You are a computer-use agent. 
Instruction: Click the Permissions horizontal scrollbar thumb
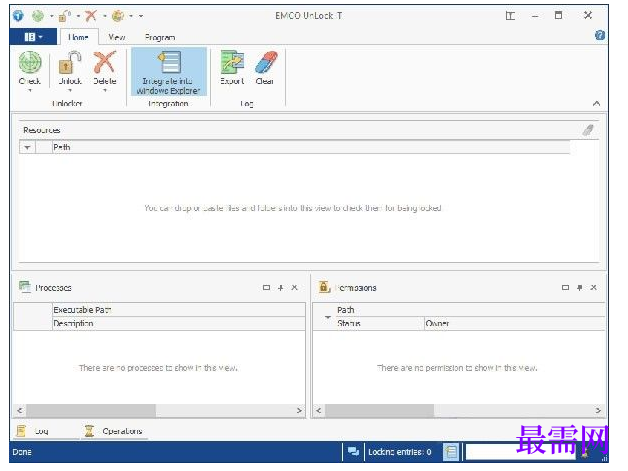380,411
